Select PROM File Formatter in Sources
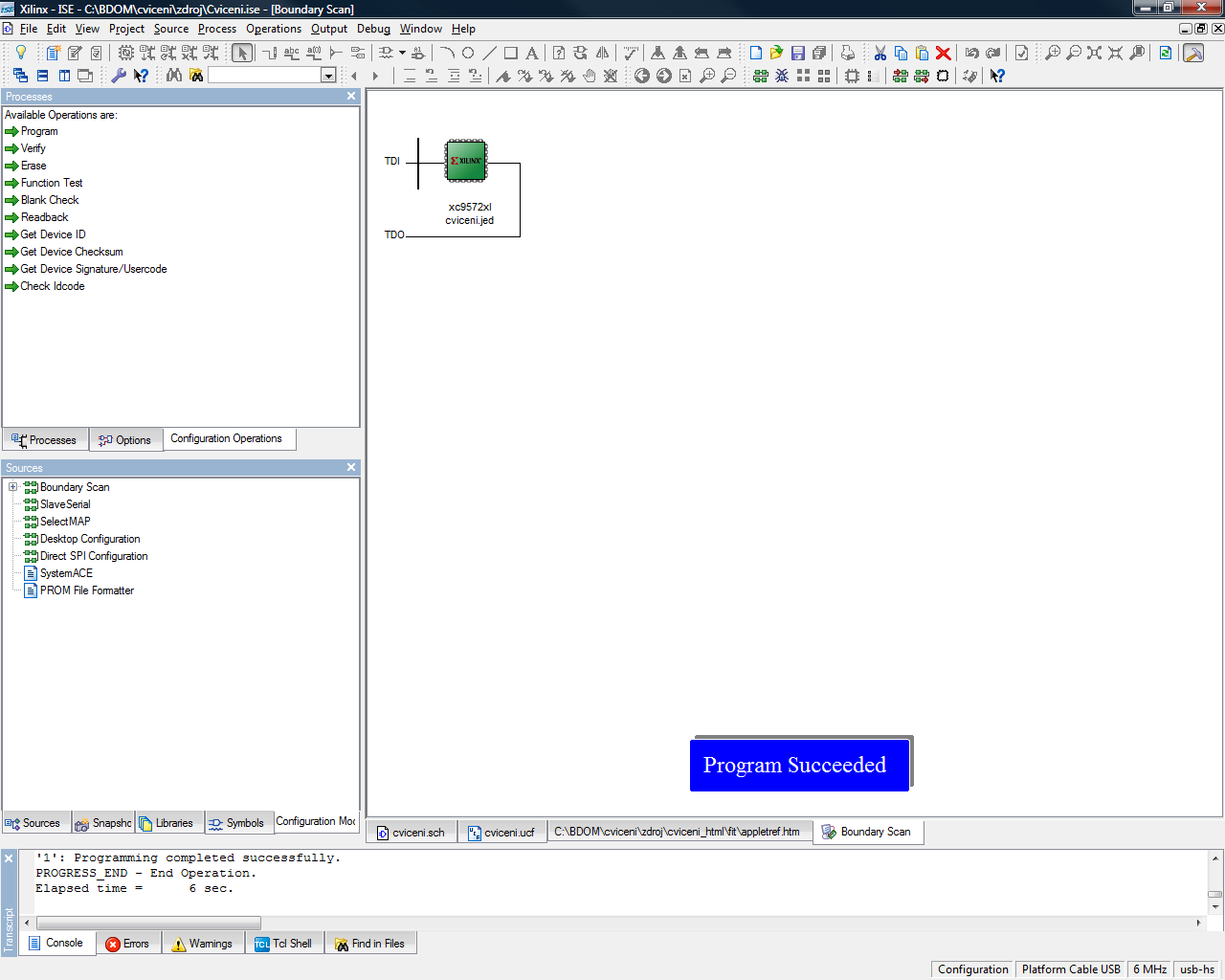1225x980 pixels. [79, 590]
